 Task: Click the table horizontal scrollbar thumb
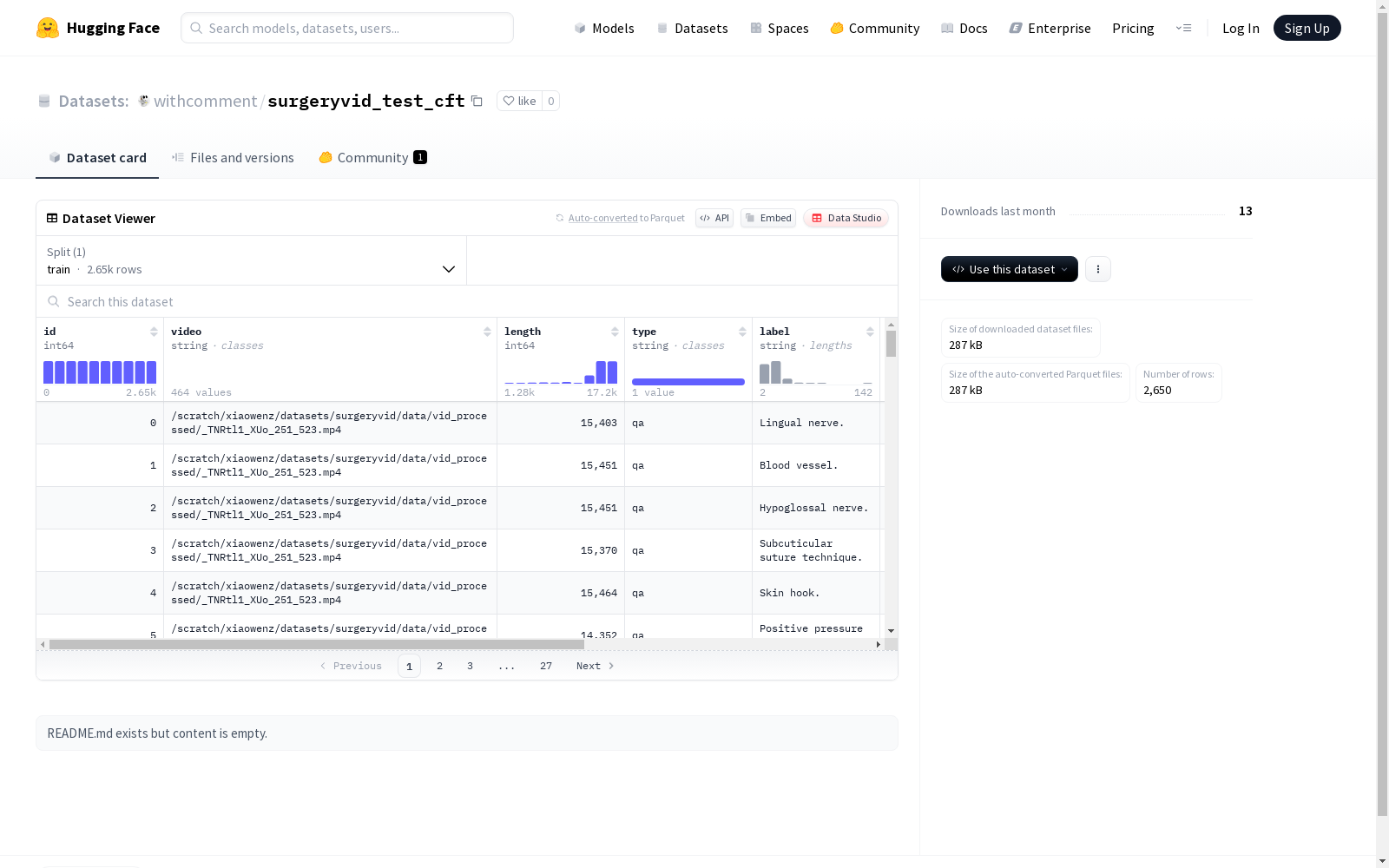coord(317,644)
